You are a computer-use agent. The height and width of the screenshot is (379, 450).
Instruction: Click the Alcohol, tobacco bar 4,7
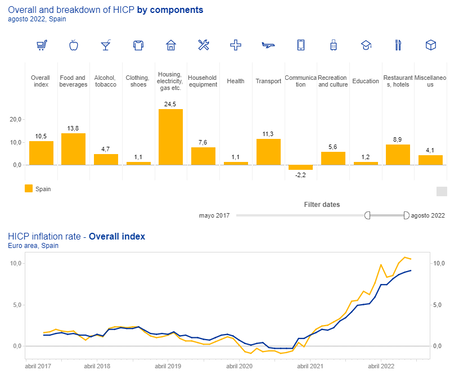(106, 159)
